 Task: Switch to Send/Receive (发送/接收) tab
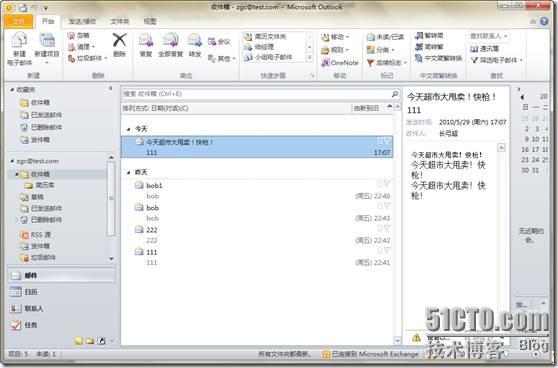coord(82,22)
